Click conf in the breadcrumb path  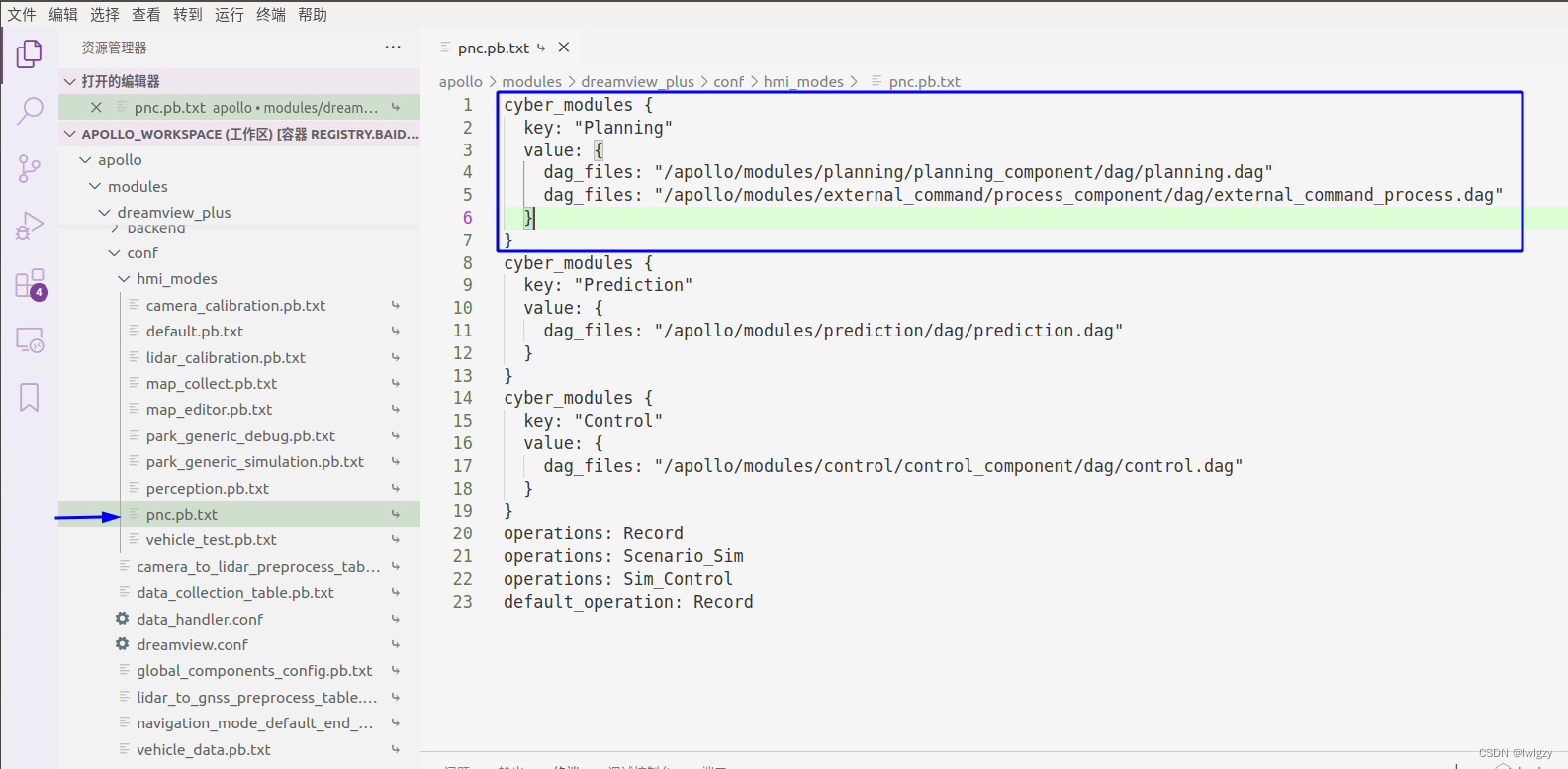tap(729, 81)
